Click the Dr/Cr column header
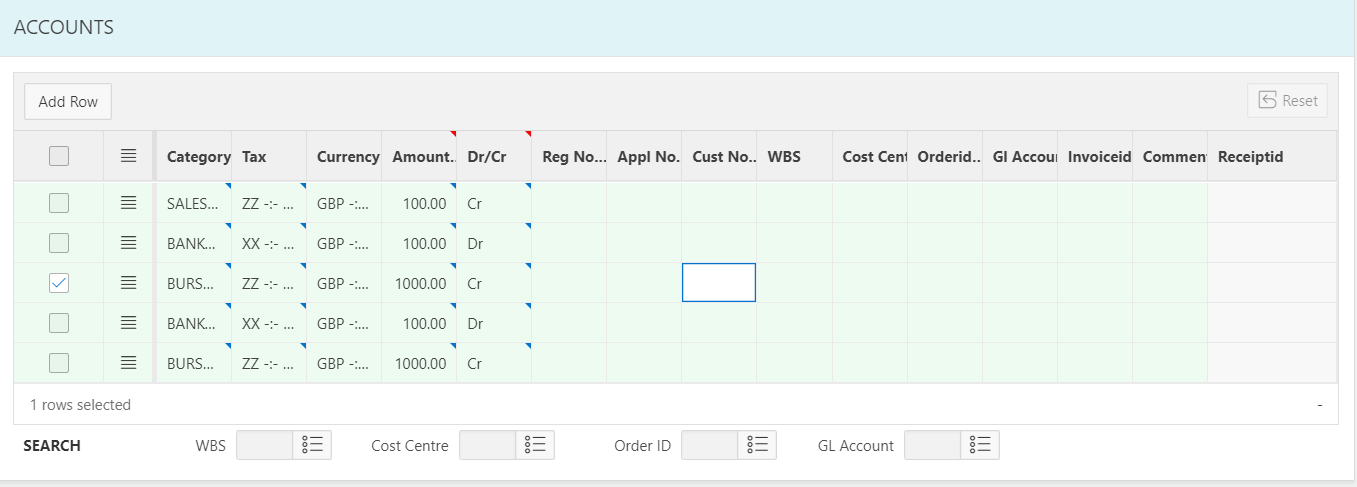The height and width of the screenshot is (487, 1357). pos(494,156)
